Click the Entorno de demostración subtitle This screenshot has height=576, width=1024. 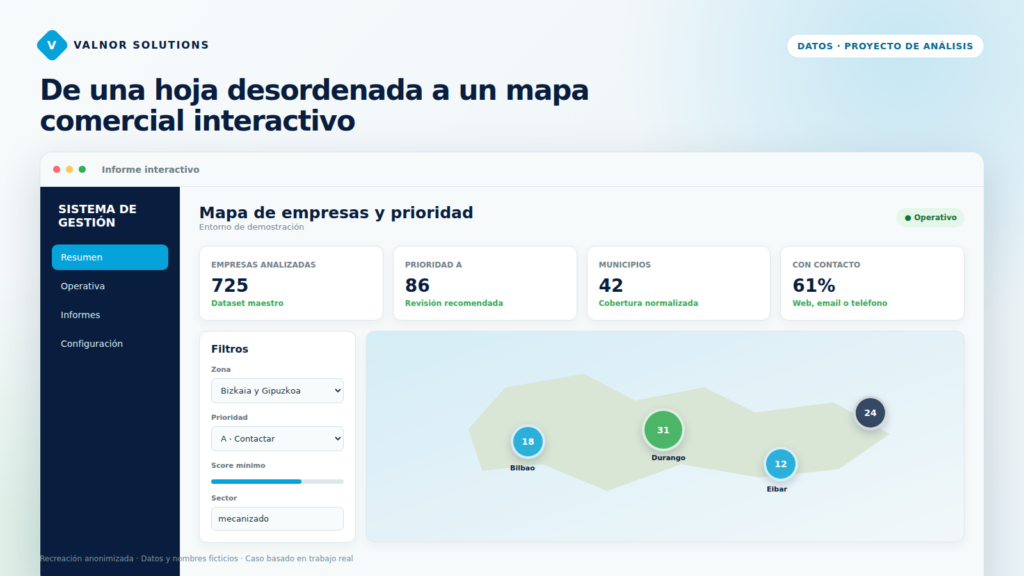pyautogui.click(x=251, y=227)
